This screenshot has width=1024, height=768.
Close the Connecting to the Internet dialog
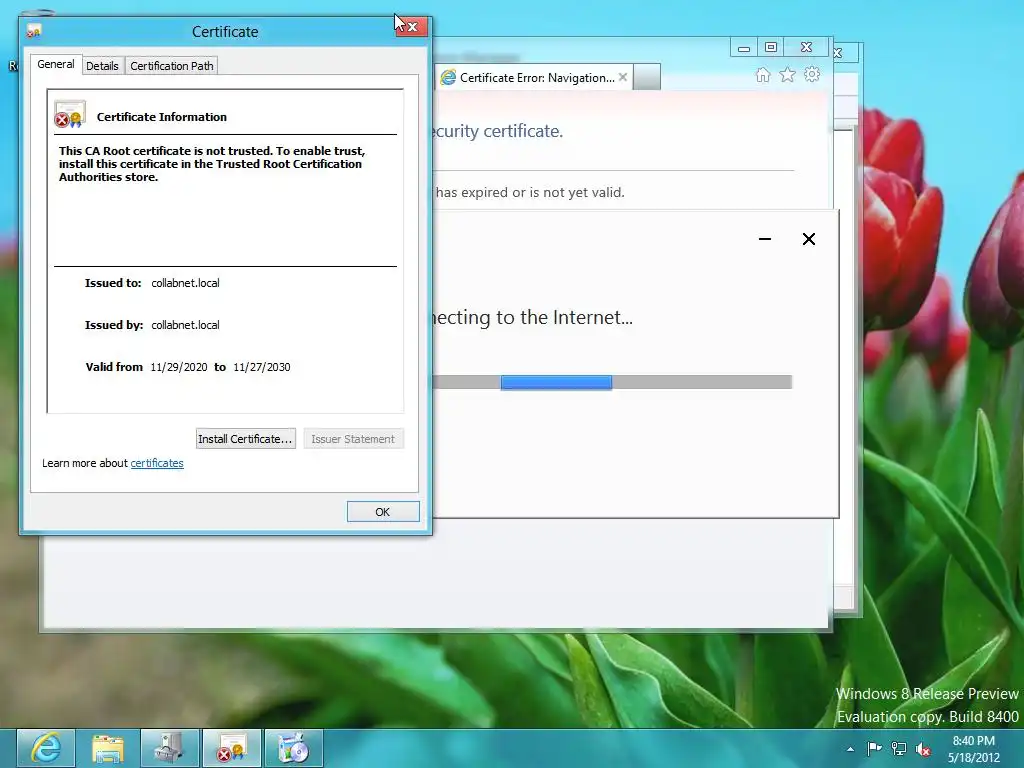point(808,239)
